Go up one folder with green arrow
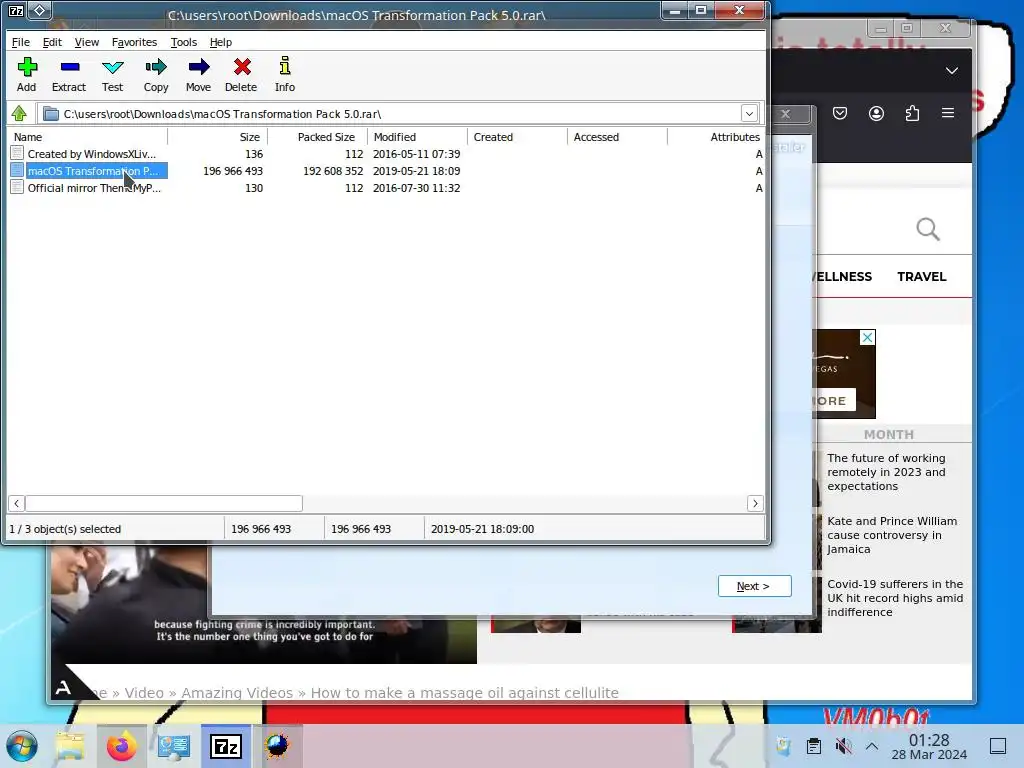This screenshot has height=768, width=1024. pos(19,114)
